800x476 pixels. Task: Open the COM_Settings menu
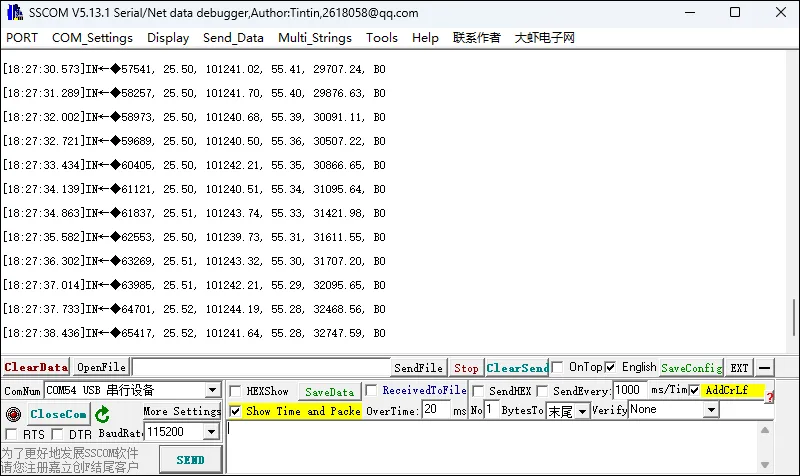[92, 38]
